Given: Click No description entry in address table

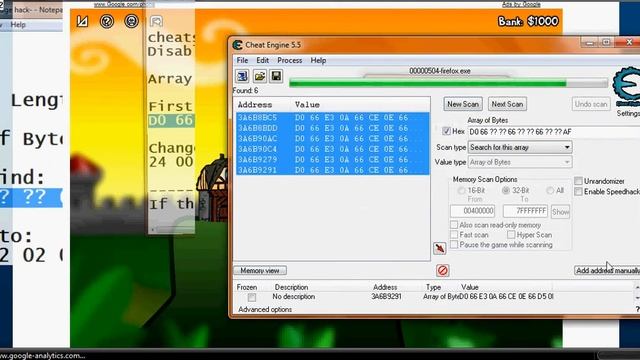Looking at the screenshot, I should coord(293,297).
